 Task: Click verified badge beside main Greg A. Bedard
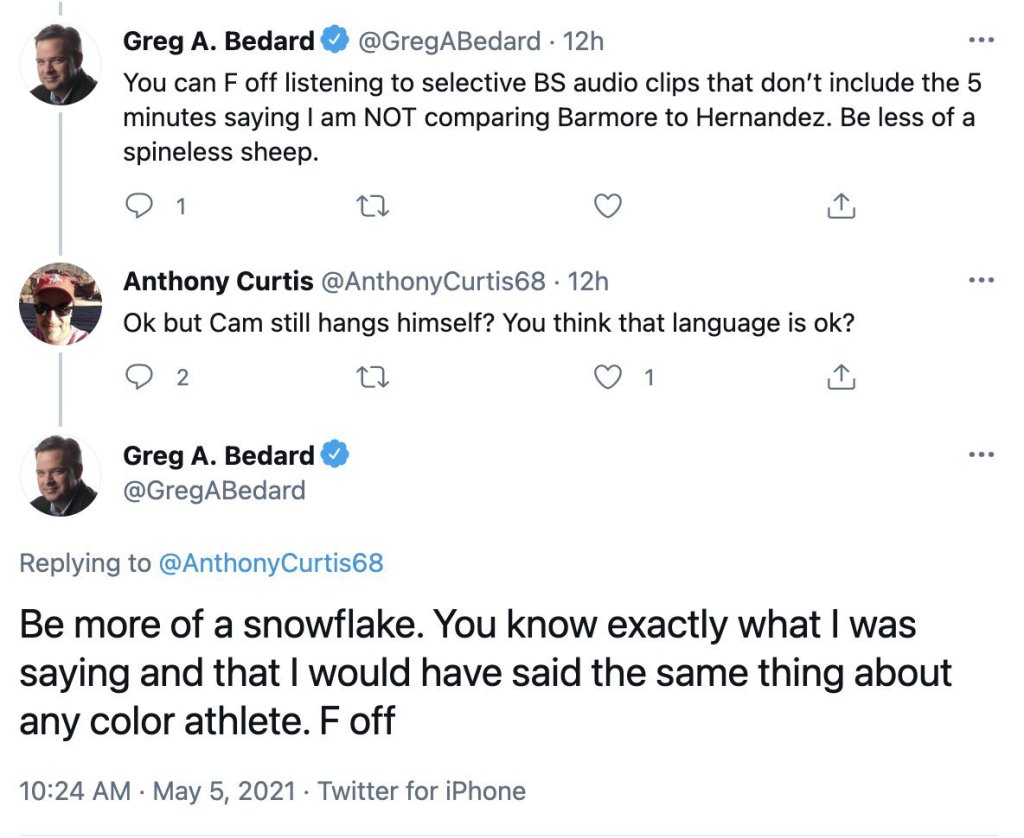[336, 456]
